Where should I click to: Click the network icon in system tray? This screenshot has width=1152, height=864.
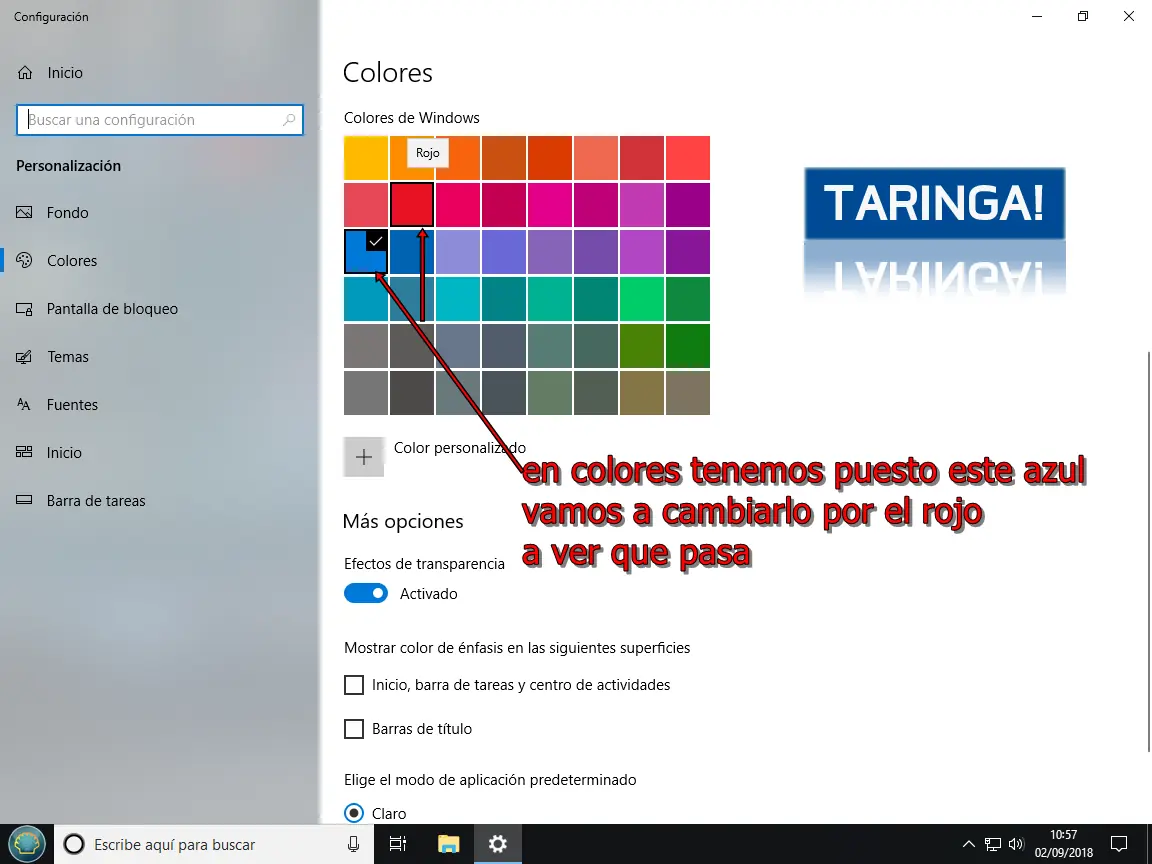click(993, 844)
